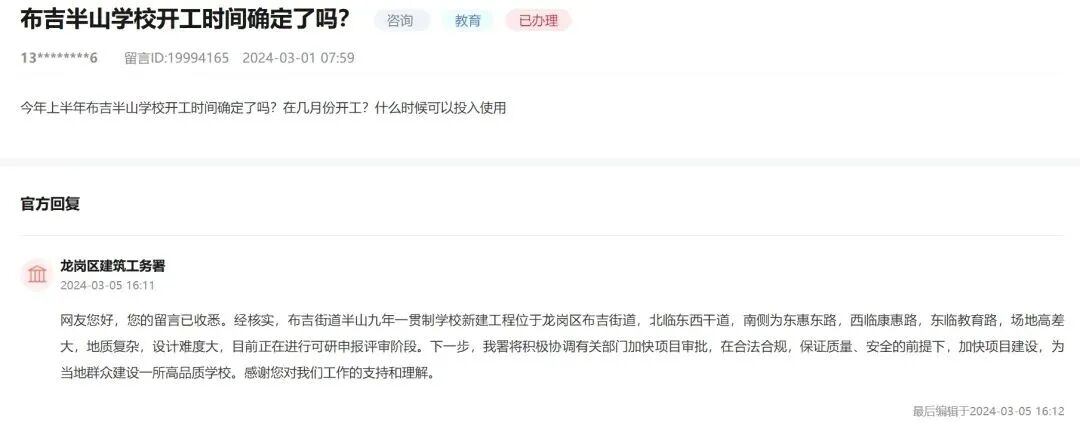Screen dimensions: 1080x423
Task: Select the 咨询 tag
Action: click(x=401, y=21)
